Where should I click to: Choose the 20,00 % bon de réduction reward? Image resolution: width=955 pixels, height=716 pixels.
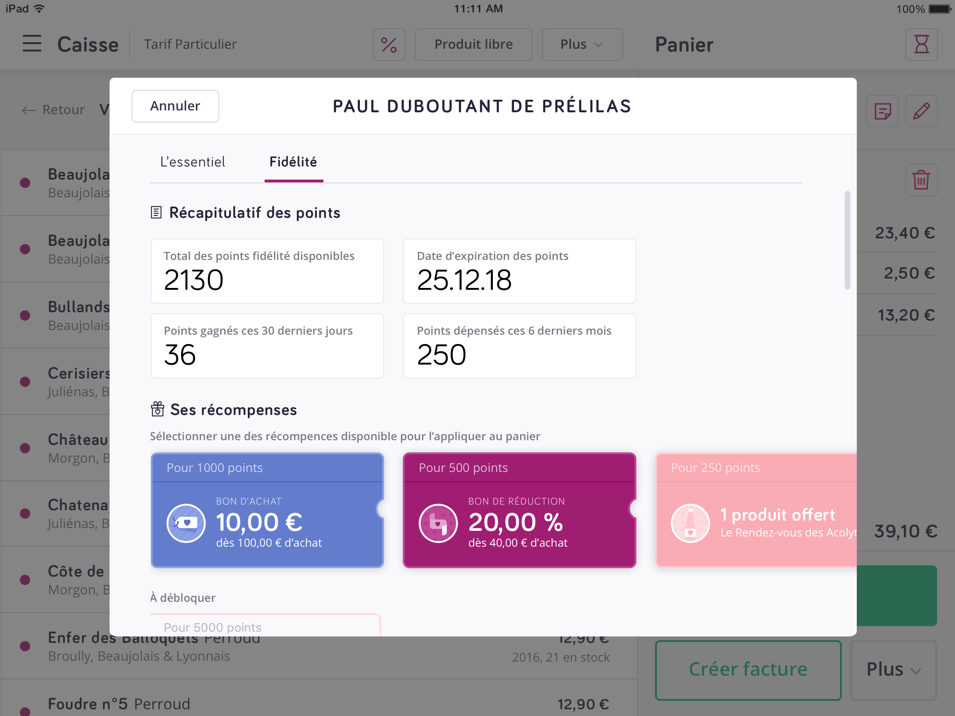[x=519, y=510]
